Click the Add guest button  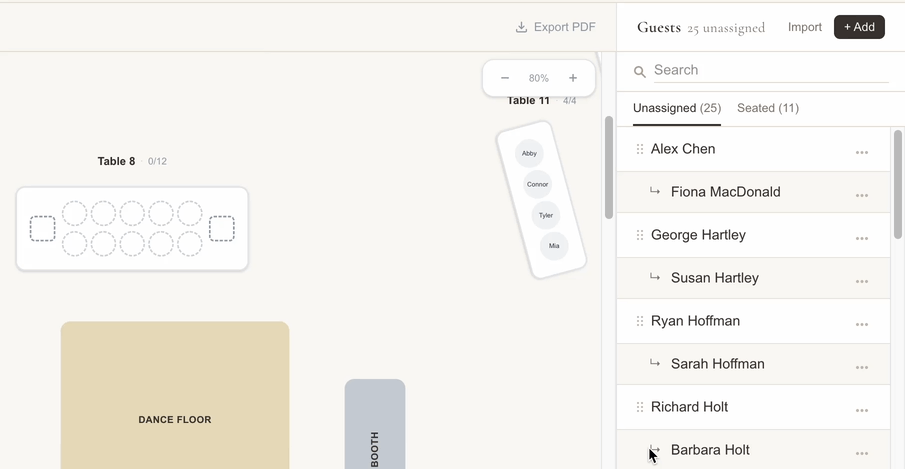coord(859,27)
